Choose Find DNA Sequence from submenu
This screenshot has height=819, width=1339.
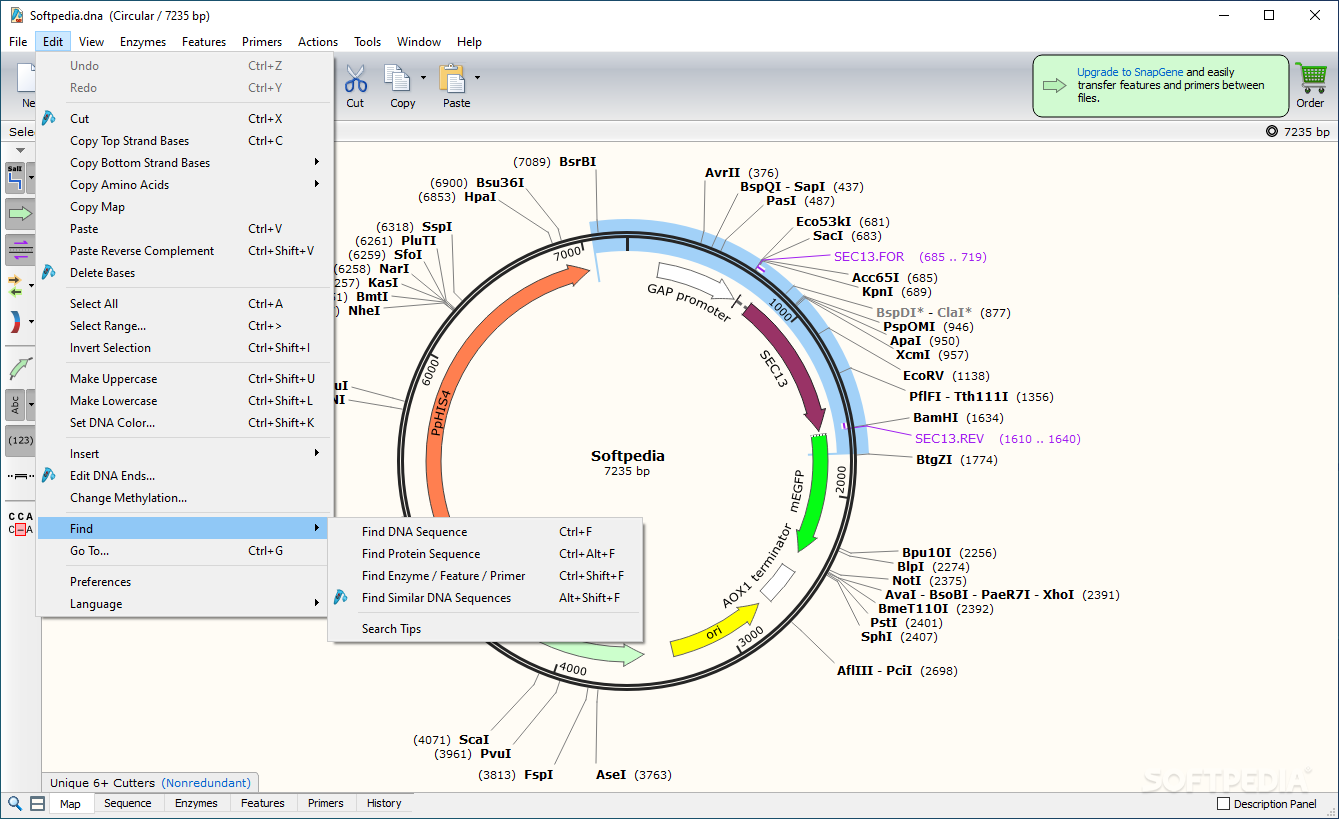pyautogui.click(x=485, y=532)
